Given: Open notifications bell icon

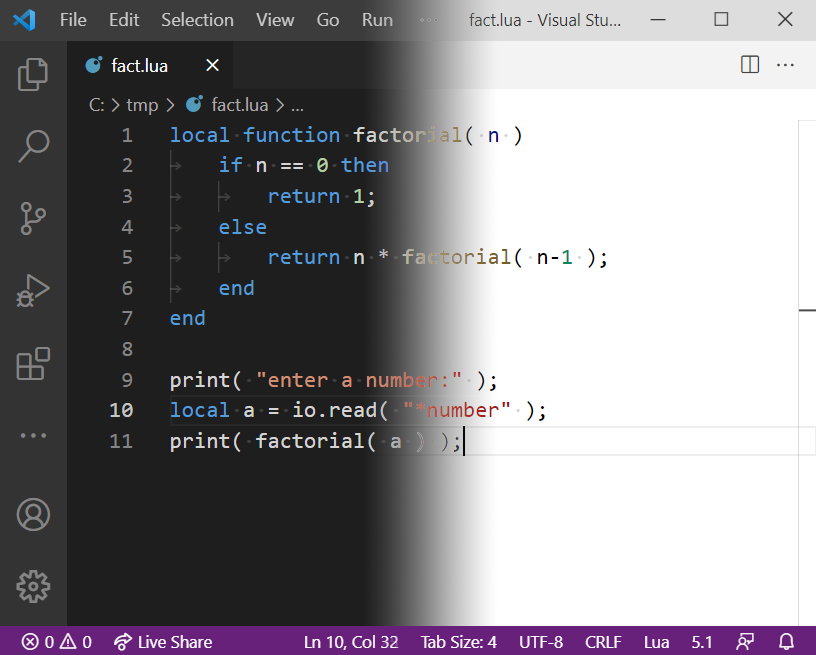Looking at the screenshot, I should click(786, 641).
